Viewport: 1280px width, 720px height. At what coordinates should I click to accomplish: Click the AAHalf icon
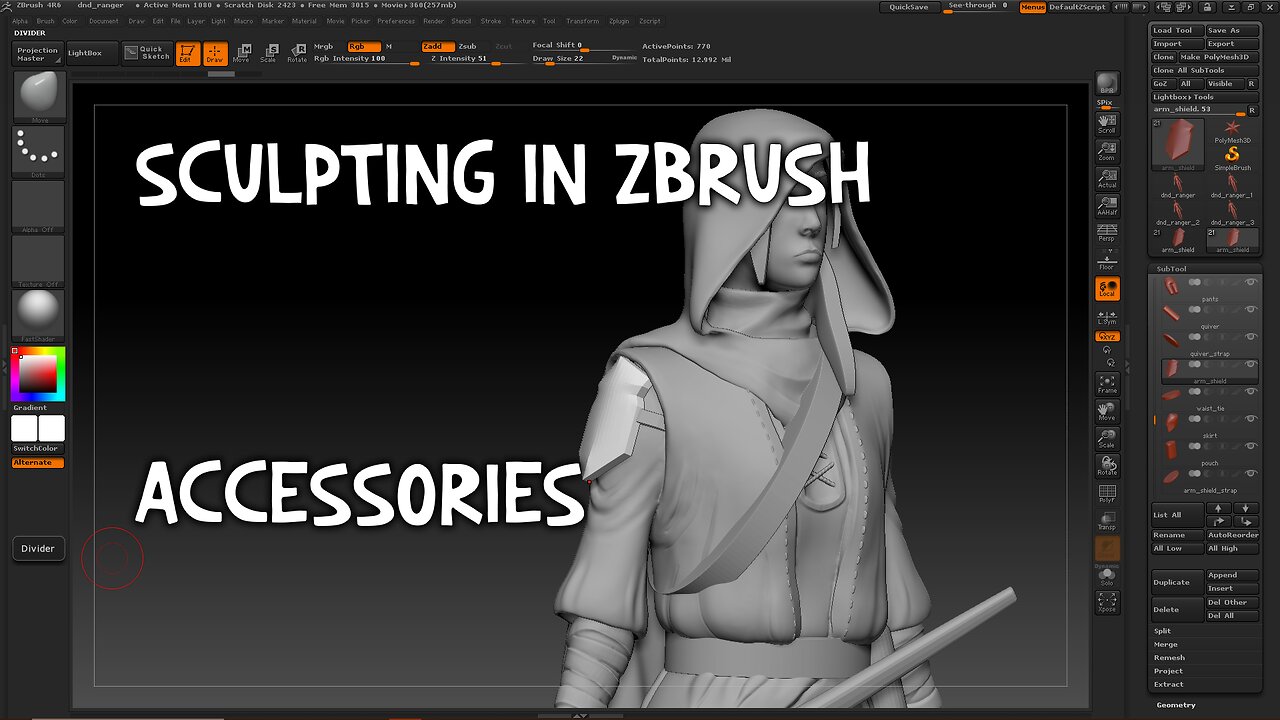click(1107, 205)
